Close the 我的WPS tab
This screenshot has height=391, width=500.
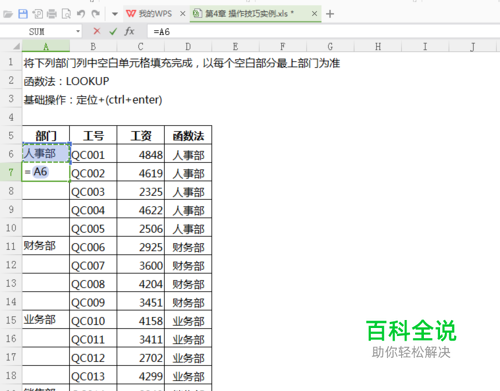[182, 14]
